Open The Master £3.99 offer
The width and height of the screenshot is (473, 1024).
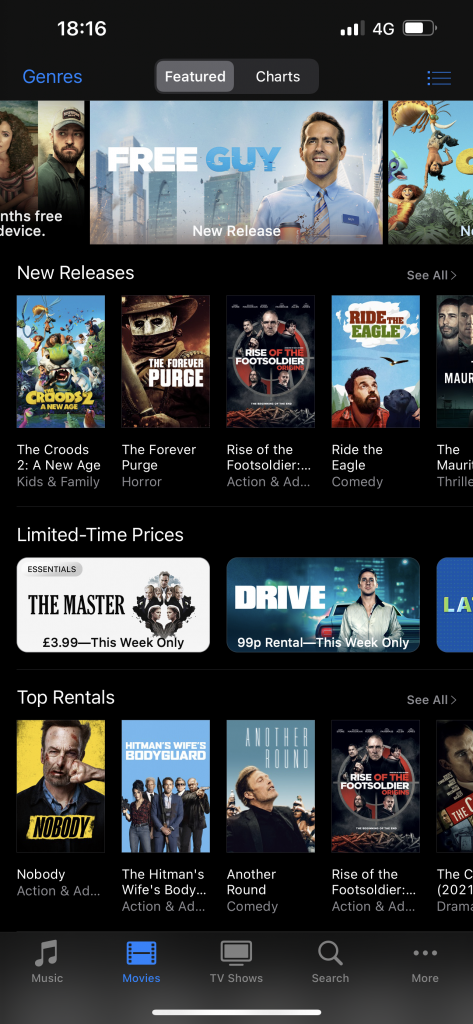pos(113,605)
